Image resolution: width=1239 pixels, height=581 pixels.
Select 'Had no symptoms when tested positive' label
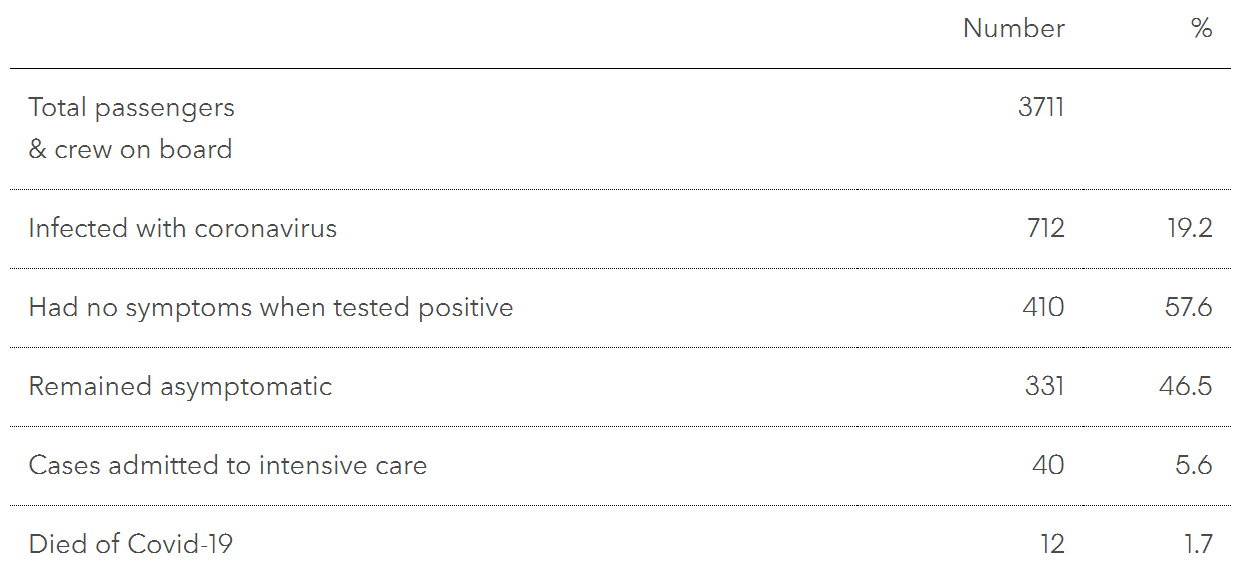click(x=270, y=307)
